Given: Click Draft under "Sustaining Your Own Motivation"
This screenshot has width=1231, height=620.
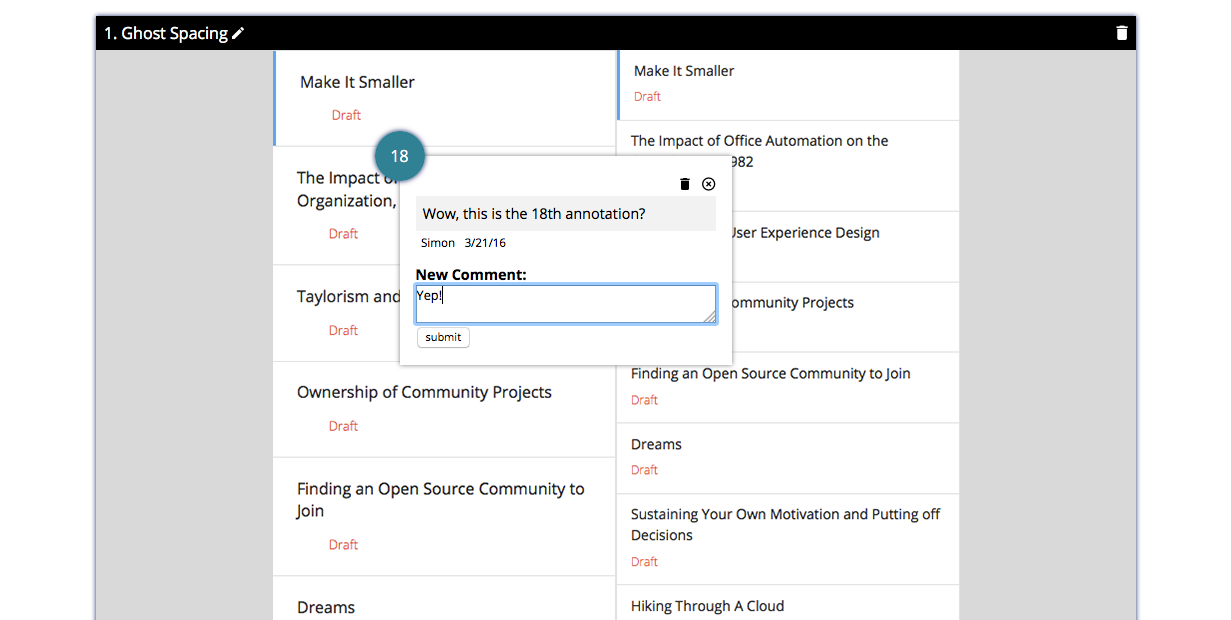Looking at the screenshot, I should coord(644,562).
